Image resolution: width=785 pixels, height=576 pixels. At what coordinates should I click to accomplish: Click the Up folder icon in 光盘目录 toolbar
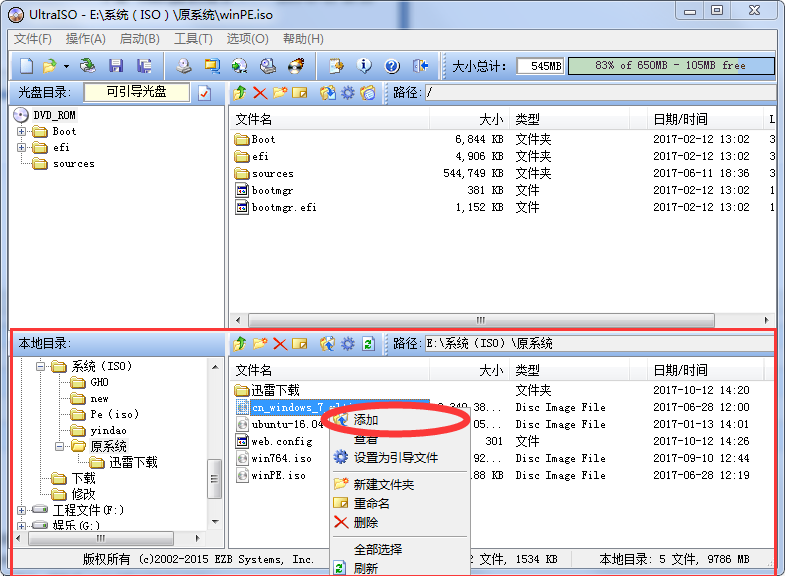(240, 93)
